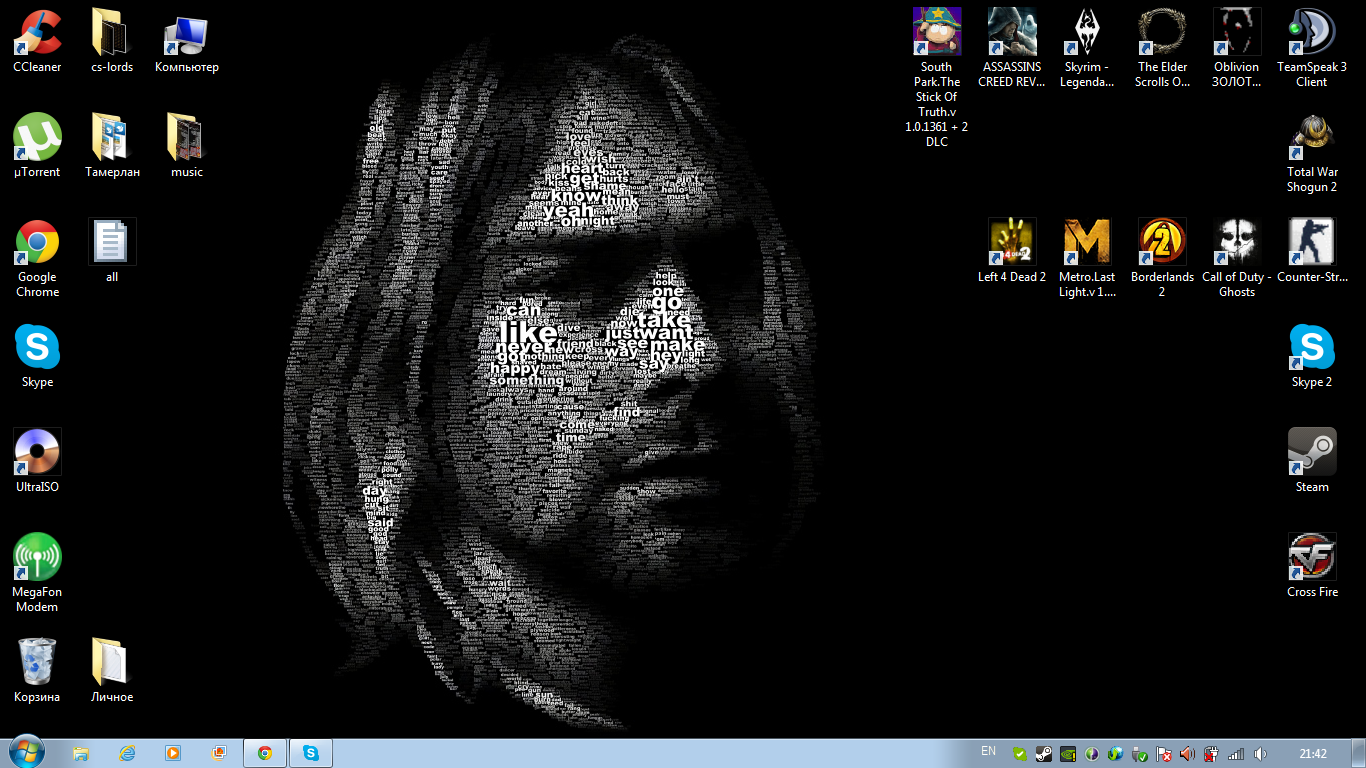
Task: Open the power plug tray icon
Action: [1212, 754]
